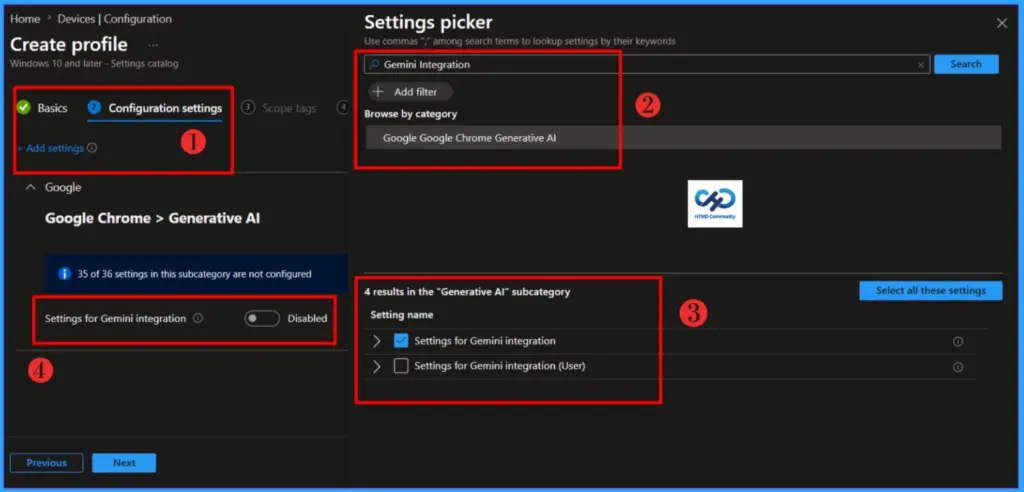Screen dimensions: 1024x492
Task: Click the Home breadcrumb link
Action: click(x=25, y=19)
